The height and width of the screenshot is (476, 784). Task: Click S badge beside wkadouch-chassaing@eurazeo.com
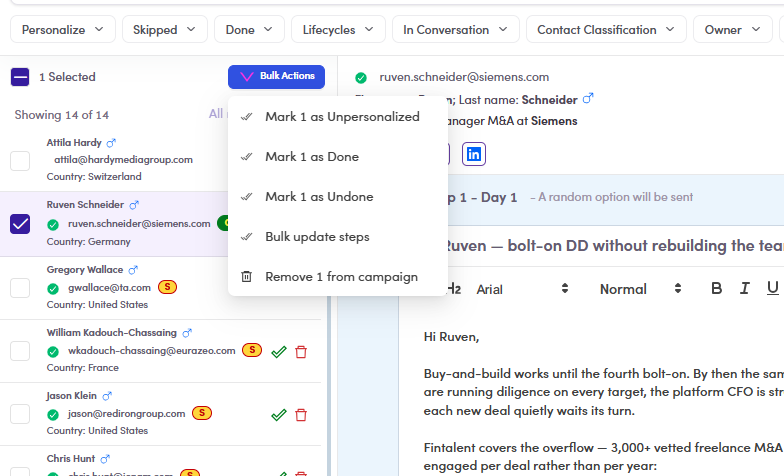coord(252,350)
